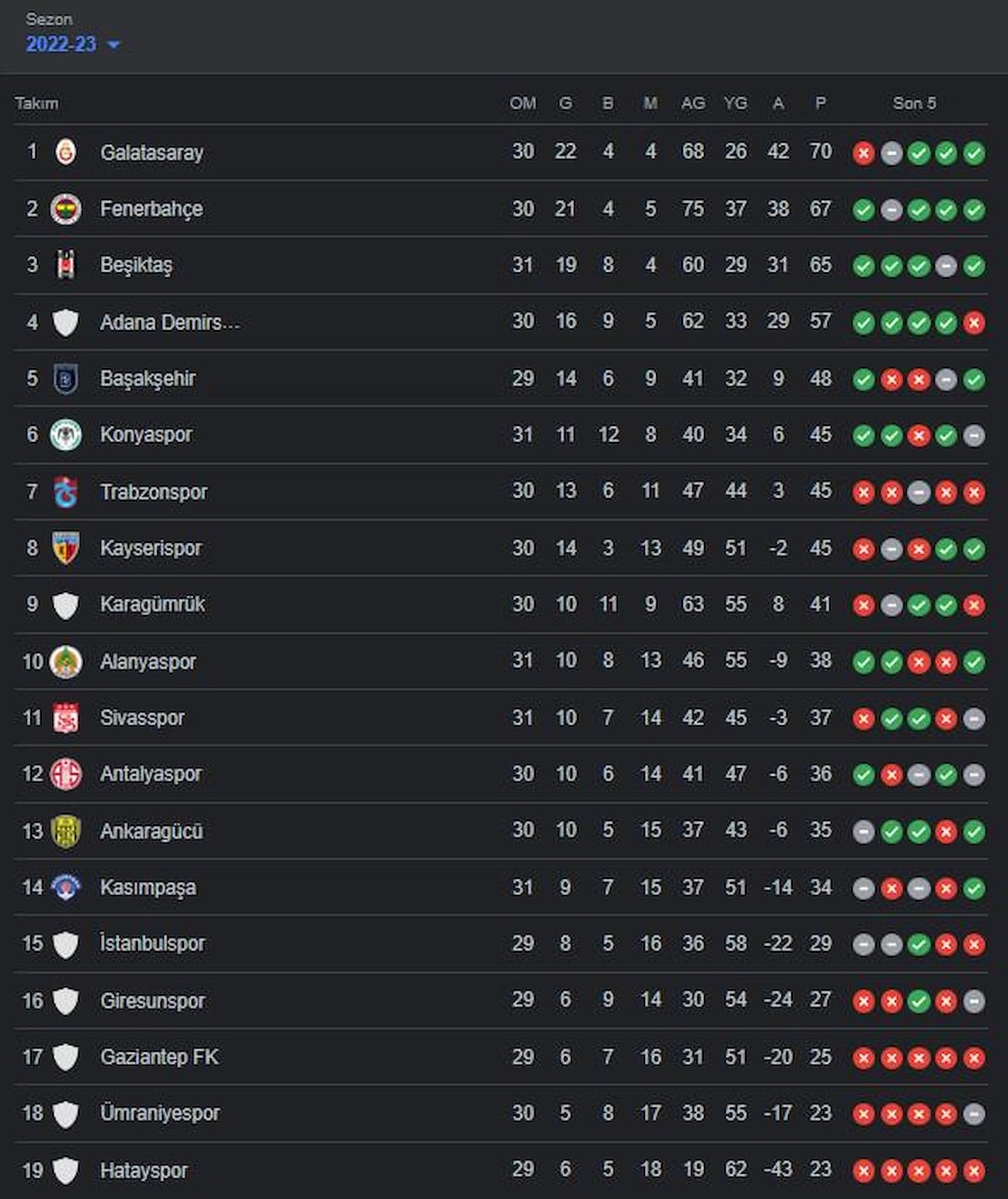Click Galatasaray's first red loss indicator

pyautogui.click(x=864, y=153)
